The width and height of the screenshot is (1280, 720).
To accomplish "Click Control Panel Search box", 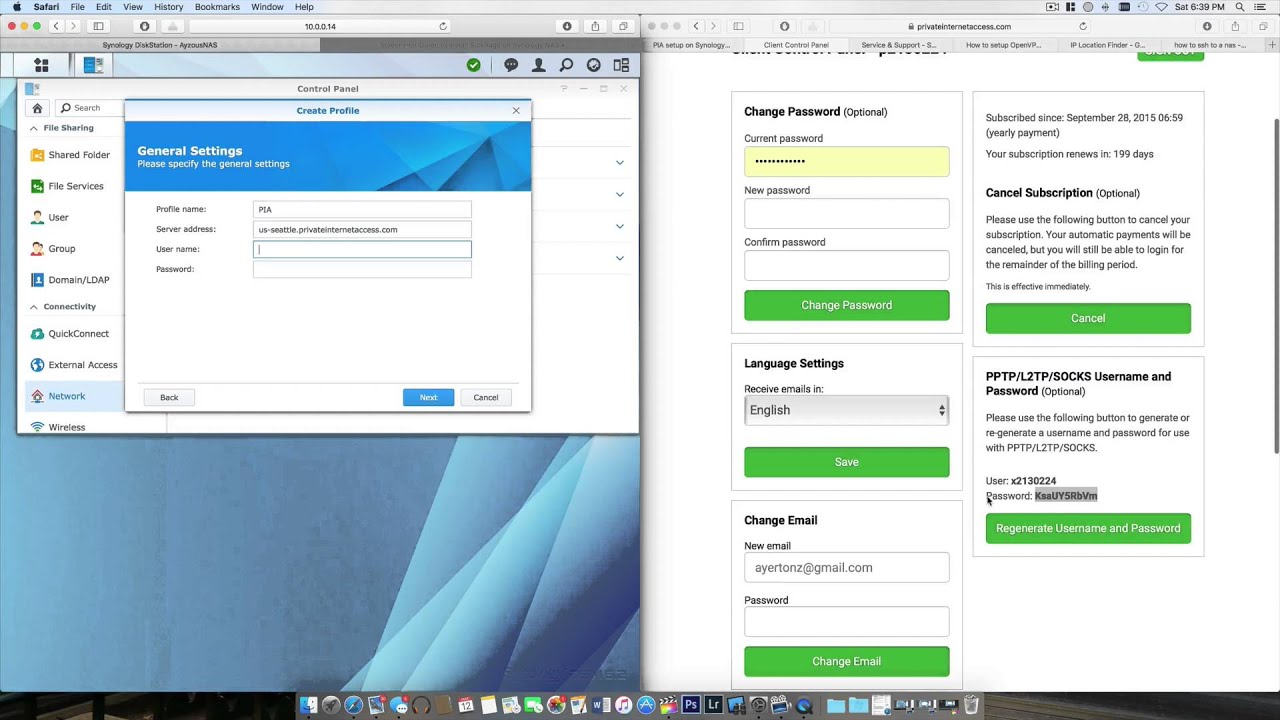I will [x=88, y=108].
